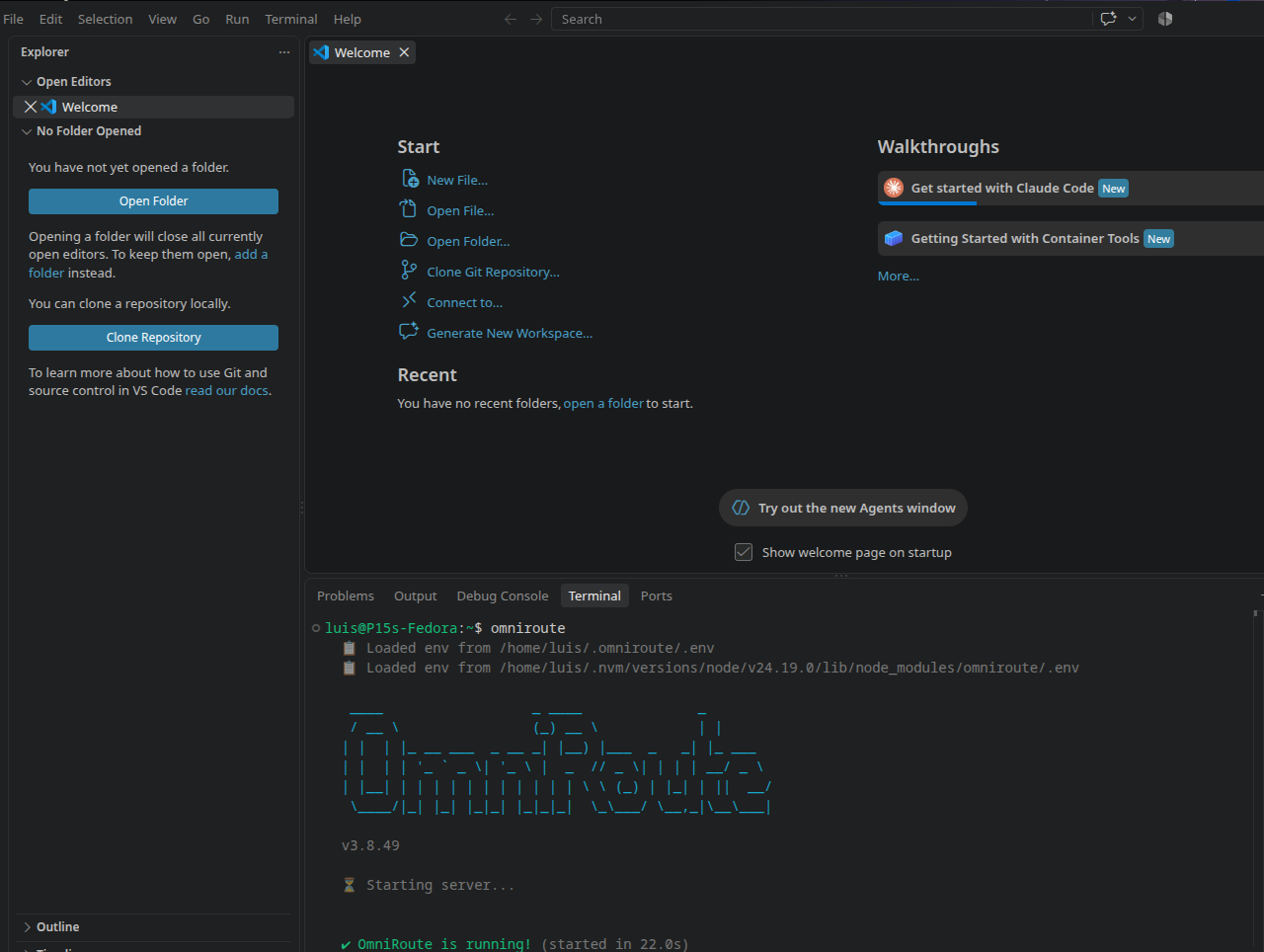This screenshot has width=1264, height=952.
Task: Click the blue Open Folder button
Action: coord(153,201)
